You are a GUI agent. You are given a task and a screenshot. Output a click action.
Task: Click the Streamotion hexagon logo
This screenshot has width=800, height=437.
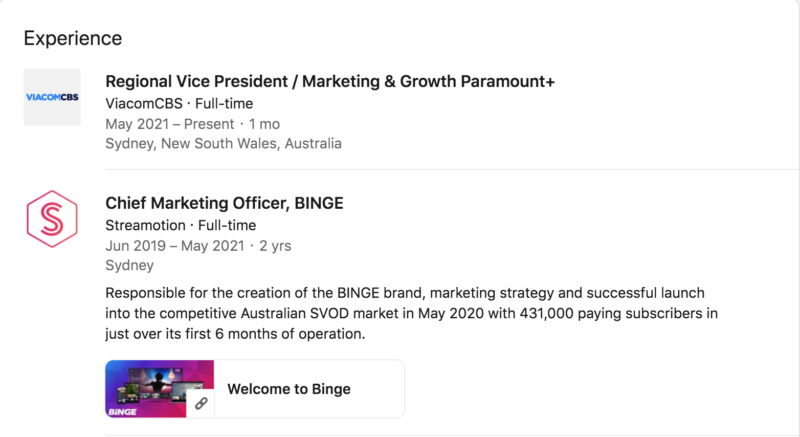52,217
